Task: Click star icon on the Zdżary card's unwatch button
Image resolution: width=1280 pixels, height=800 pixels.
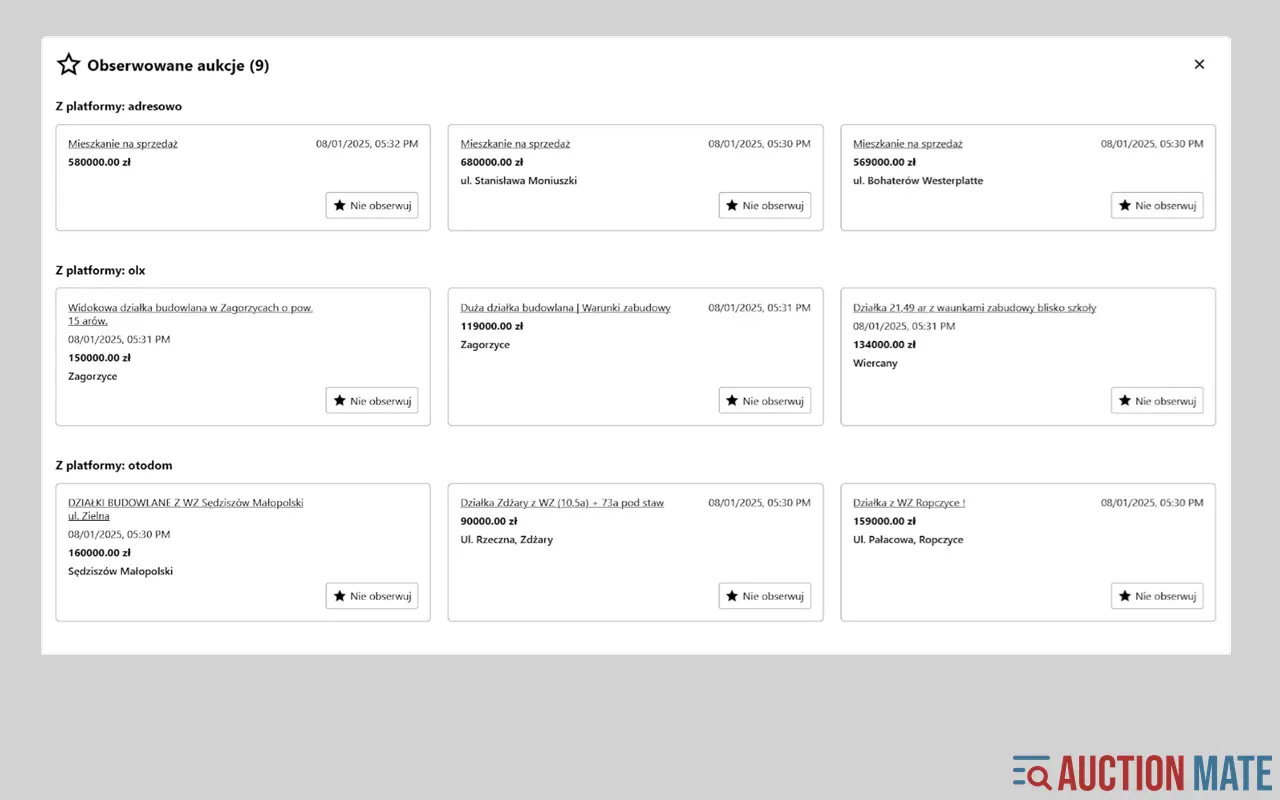Action: click(732, 595)
